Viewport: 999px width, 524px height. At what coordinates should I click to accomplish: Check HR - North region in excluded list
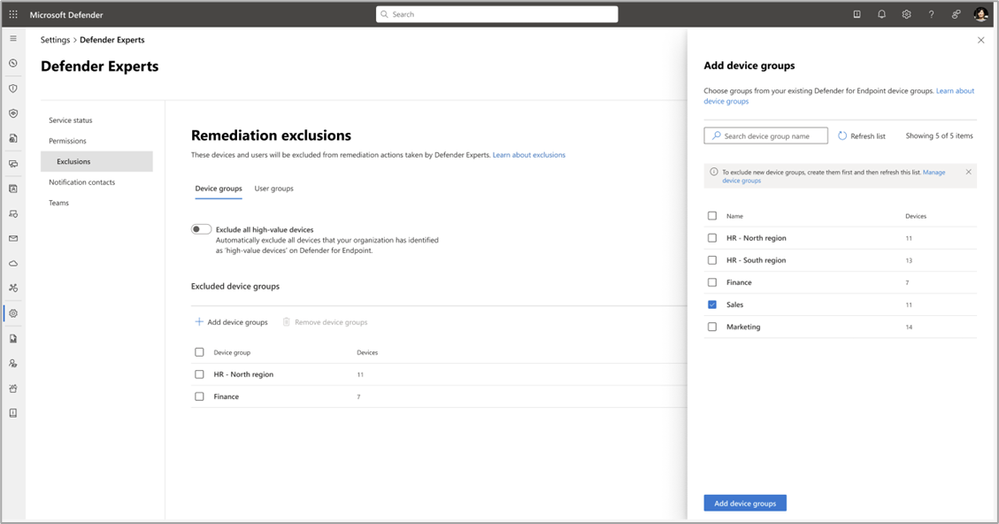[199, 374]
